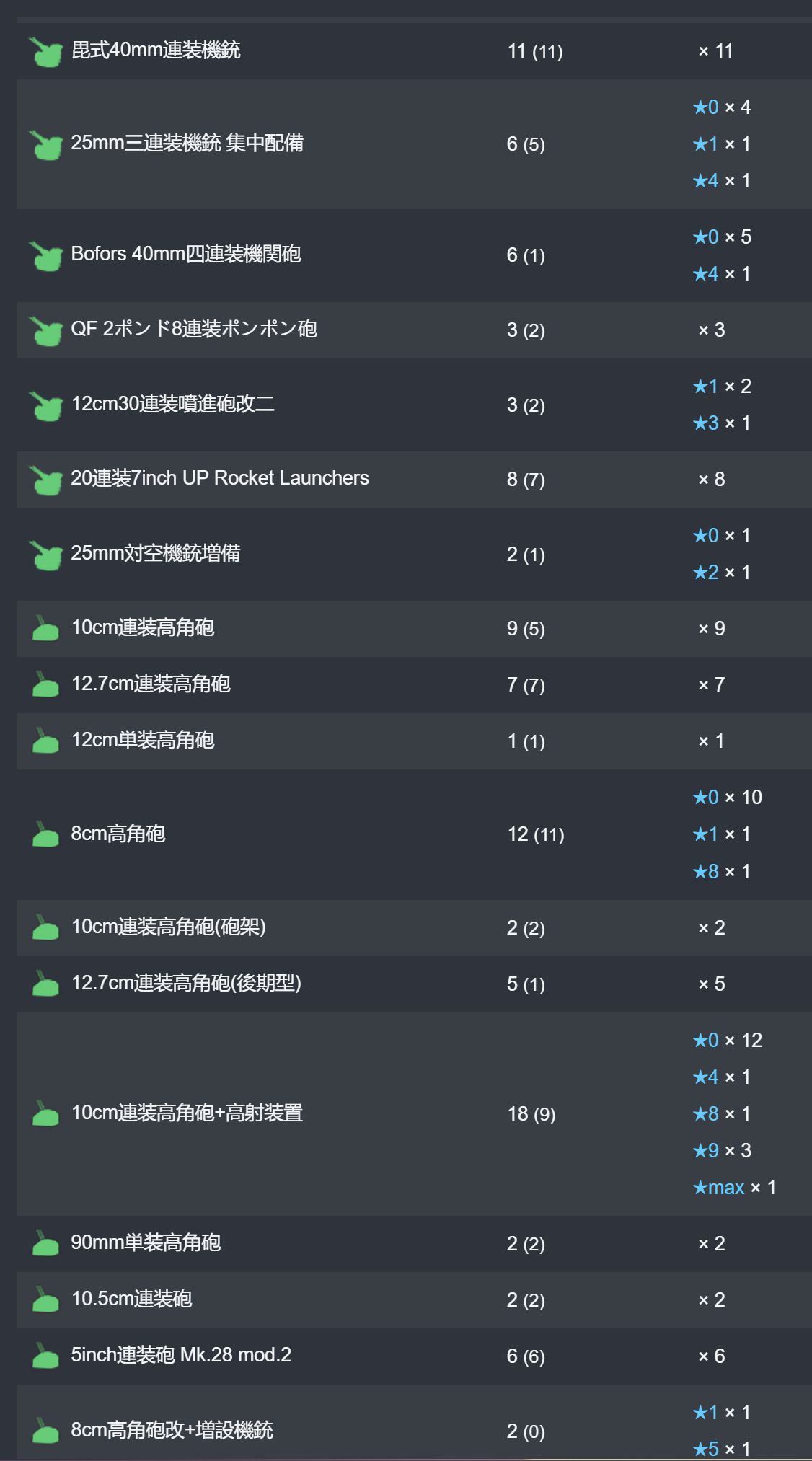Click the 8cm高角砲 turret icon
The image size is (812, 1461).
pos(45,834)
